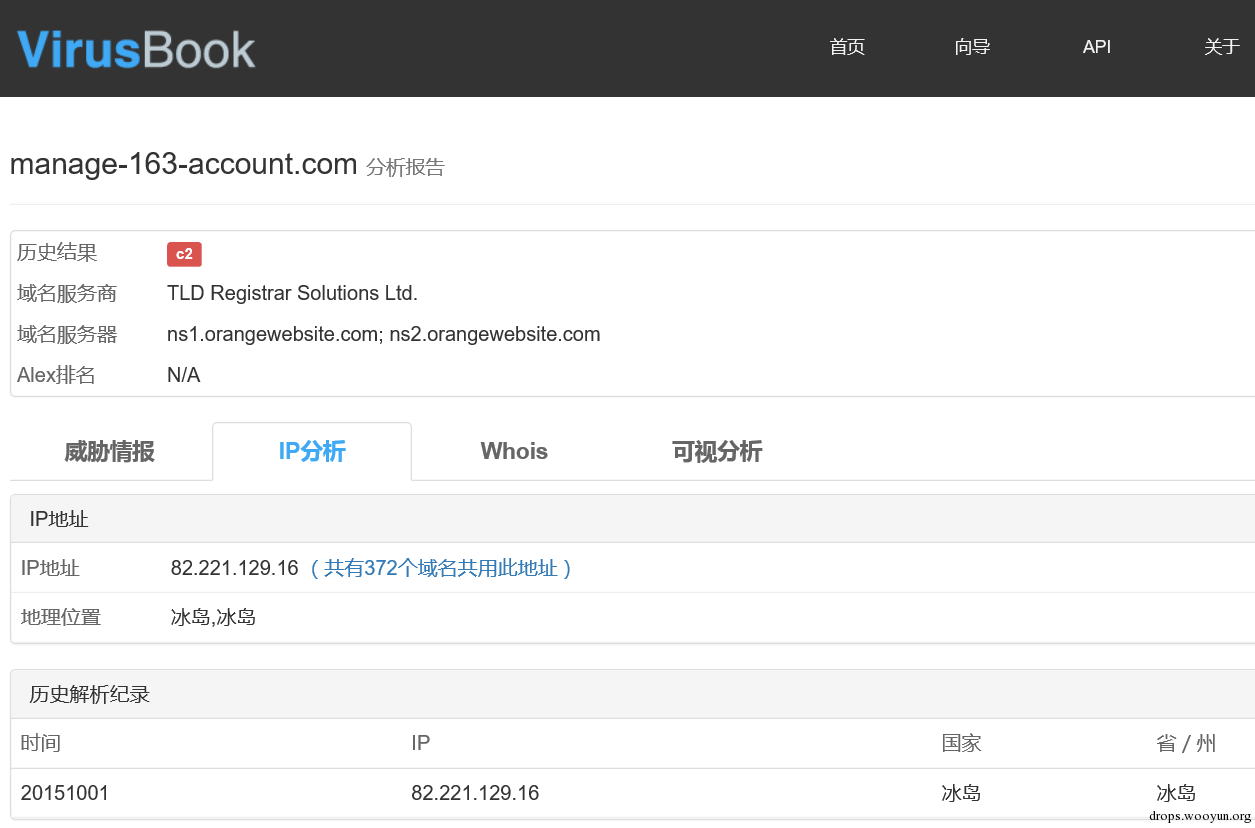Open link 共有372个域名共用此地址

coord(440,568)
